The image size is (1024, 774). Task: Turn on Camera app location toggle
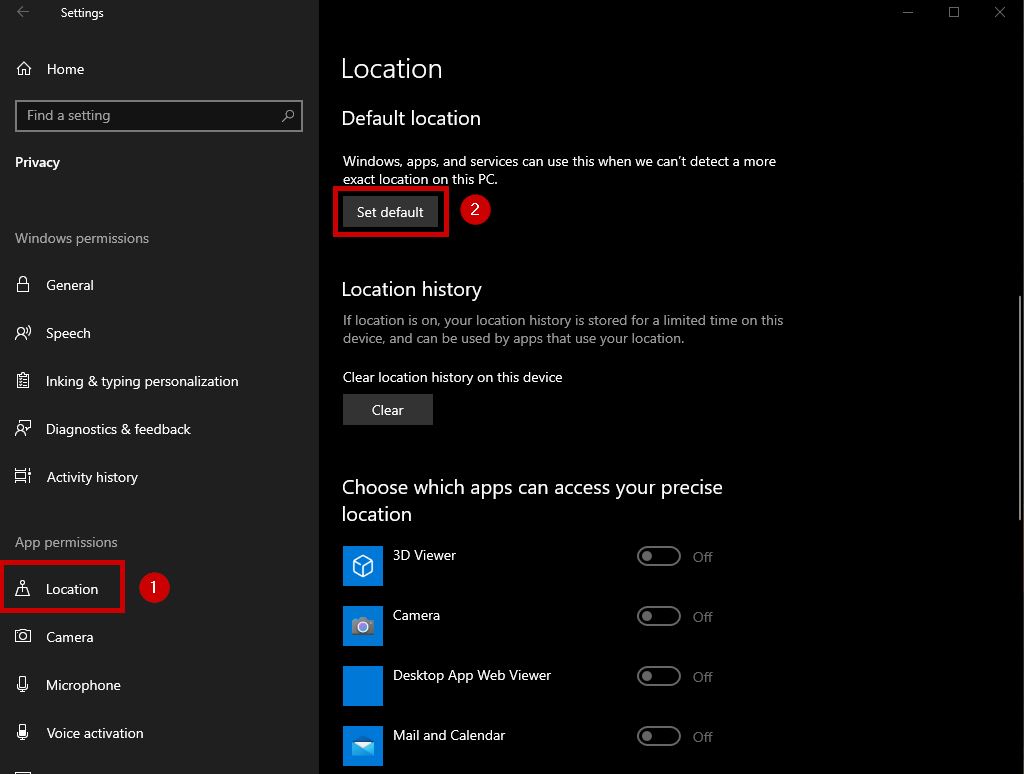point(659,617)
